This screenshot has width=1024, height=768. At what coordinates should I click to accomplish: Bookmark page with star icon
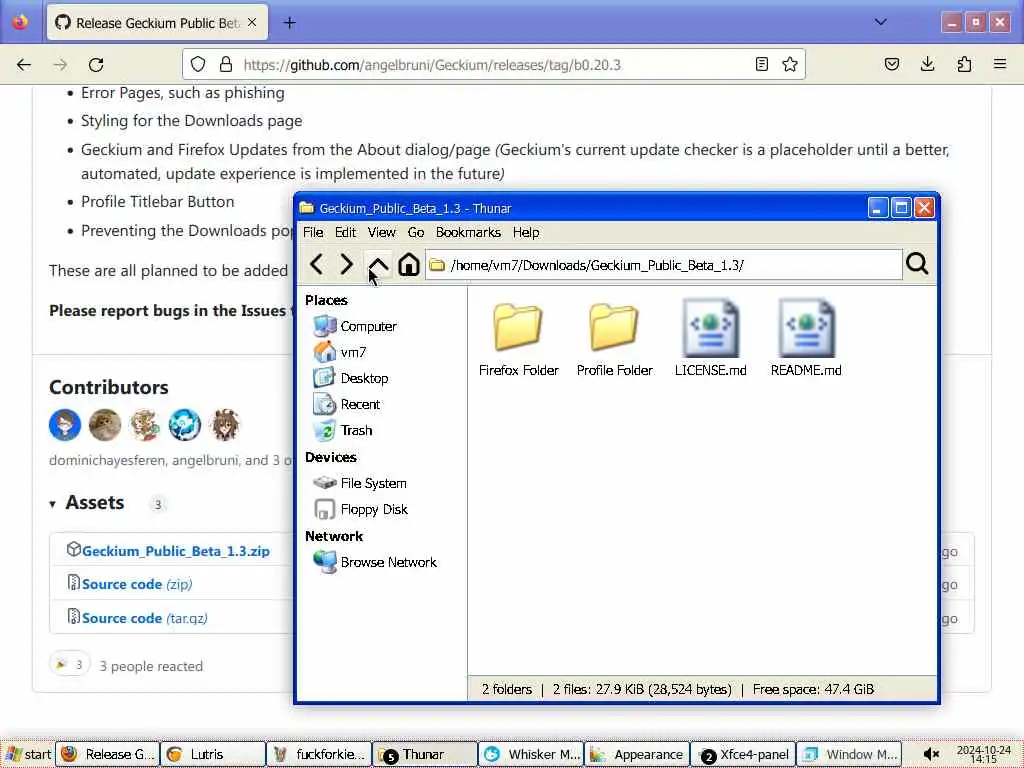(790, 64)
